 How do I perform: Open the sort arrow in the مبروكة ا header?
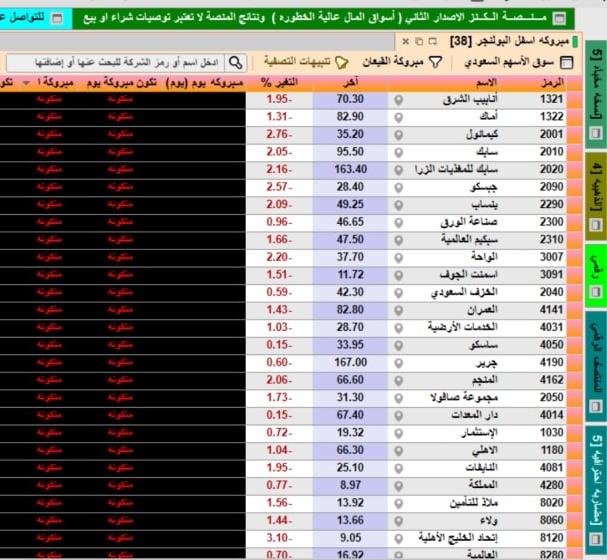[x=26, y=83]
